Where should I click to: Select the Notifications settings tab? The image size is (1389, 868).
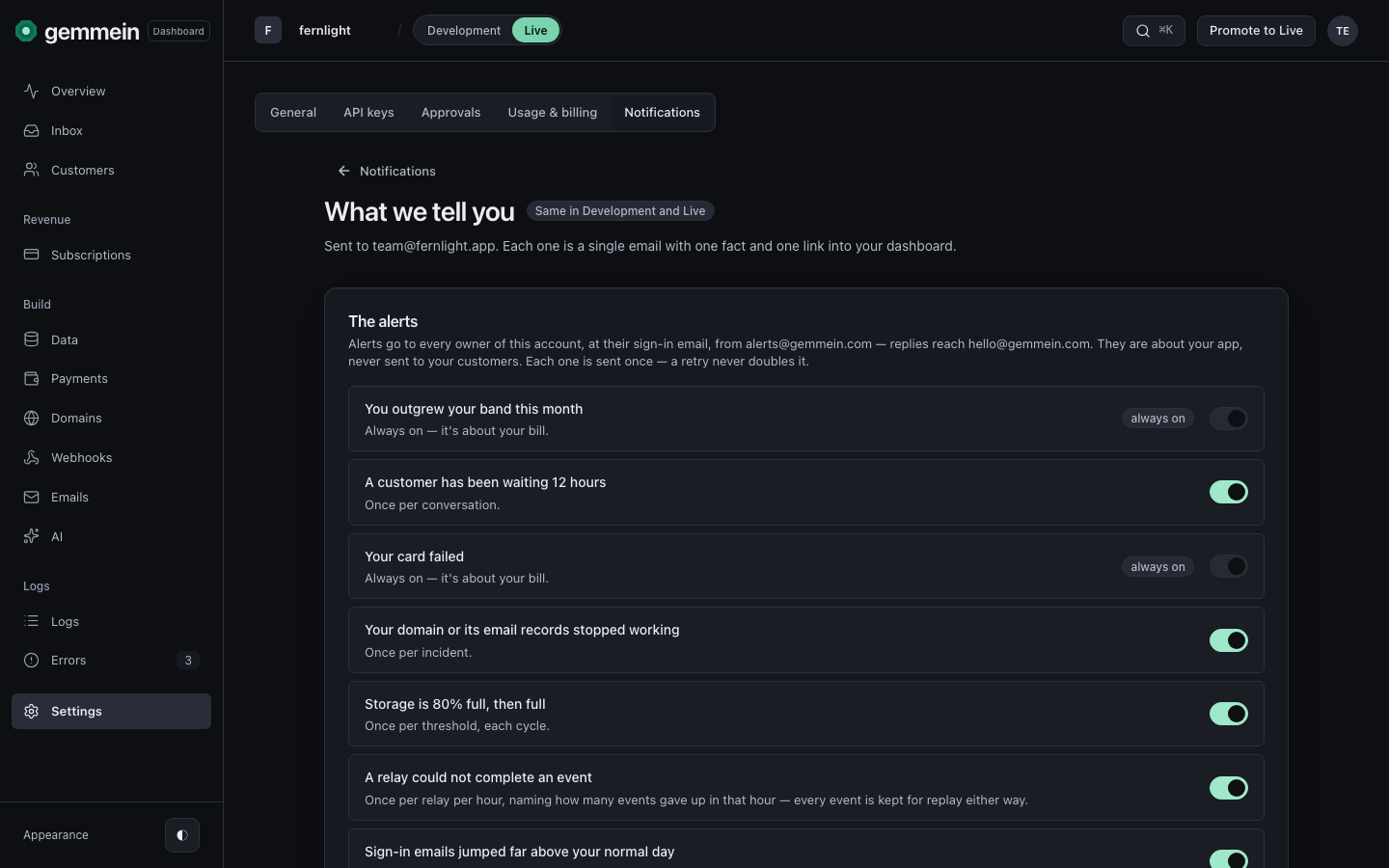coord(662,112)
